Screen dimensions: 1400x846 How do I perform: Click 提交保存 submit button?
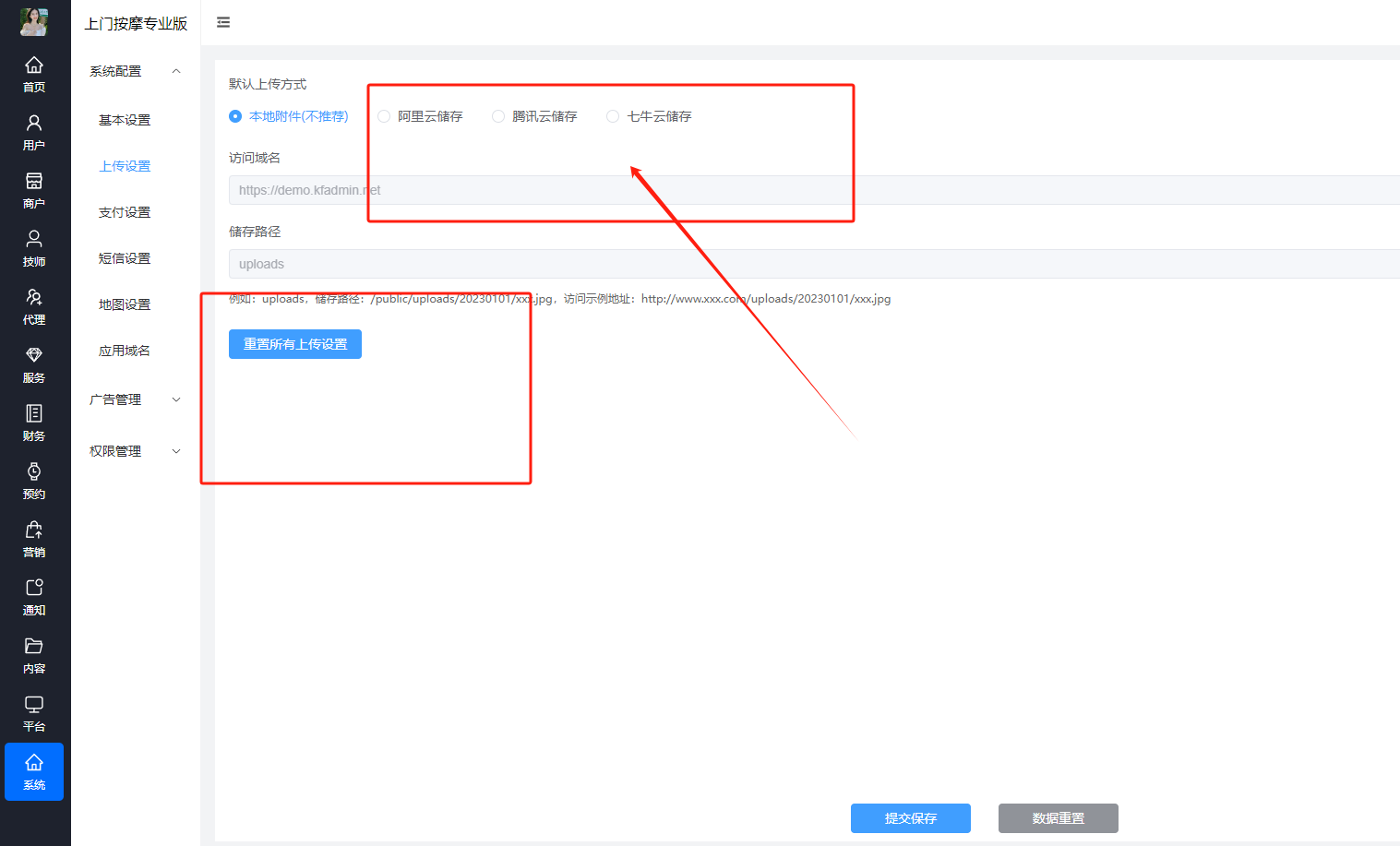click(911, 818)
